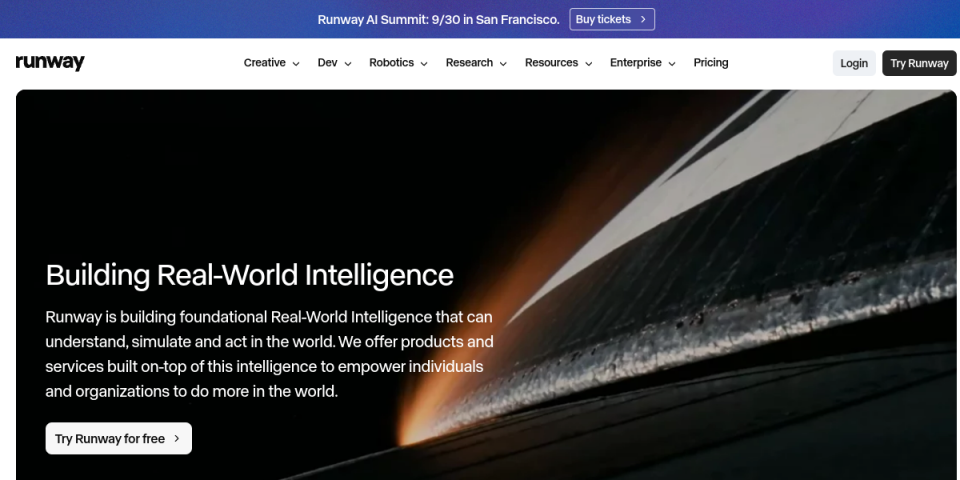Open the Research nav item
The image size is (960, 480).
469,62
